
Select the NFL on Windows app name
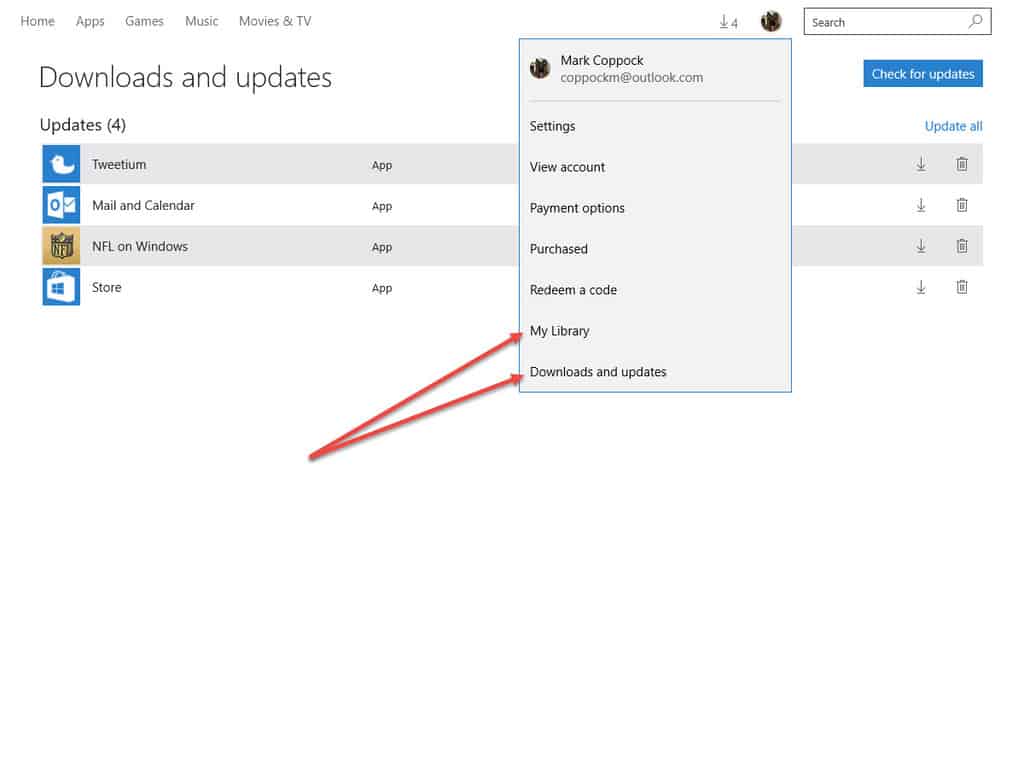140,246
